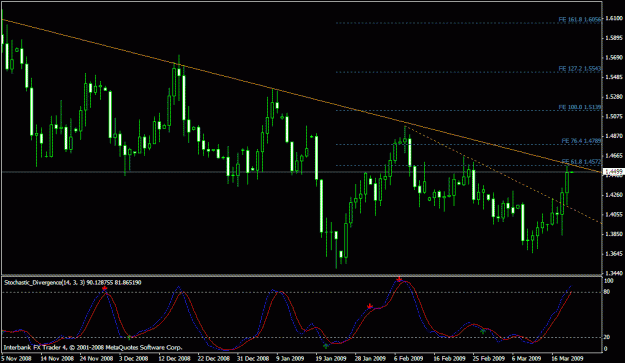Click the 12 Dec 2008 date label
625x363 pixels.
click(175, 358)
